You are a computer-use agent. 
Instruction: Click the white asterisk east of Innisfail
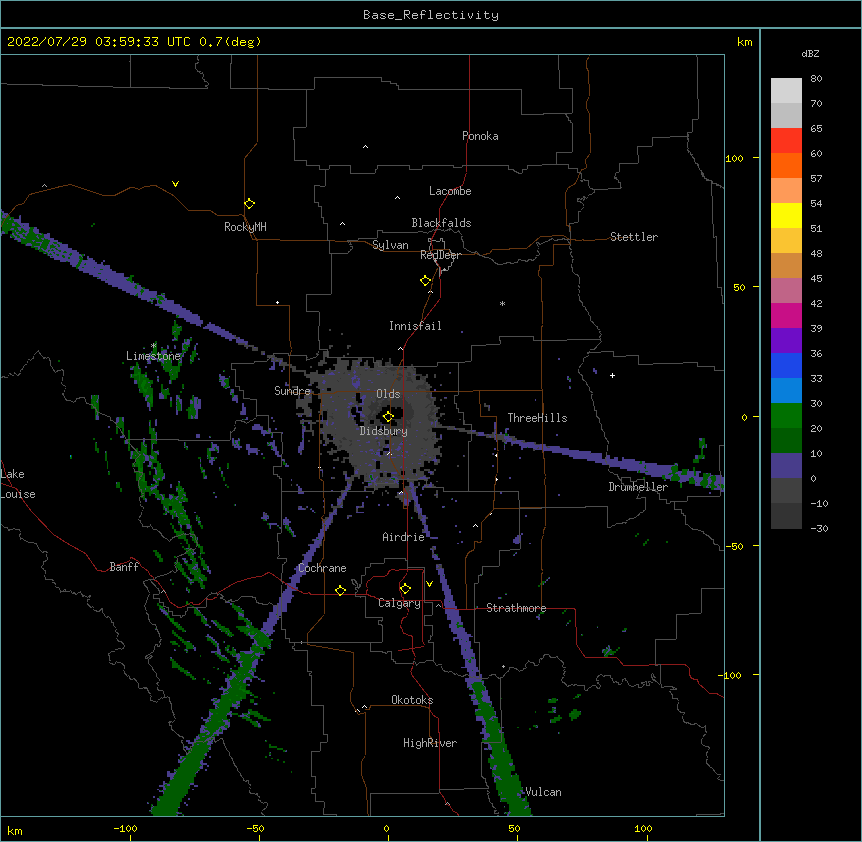click(x=502, y=303)
